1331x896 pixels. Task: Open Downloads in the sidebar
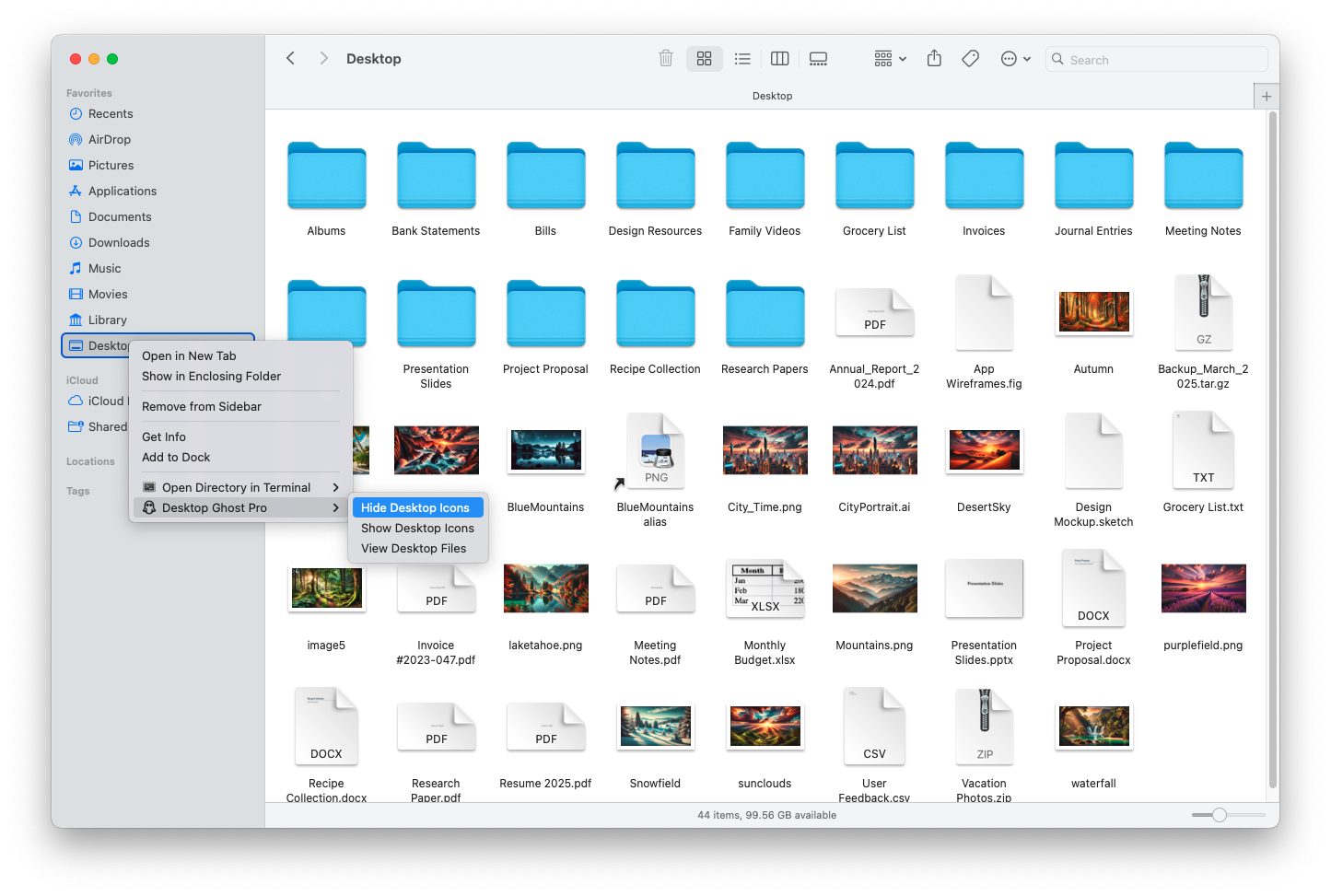pyautogui.click(x=119, y=243)
